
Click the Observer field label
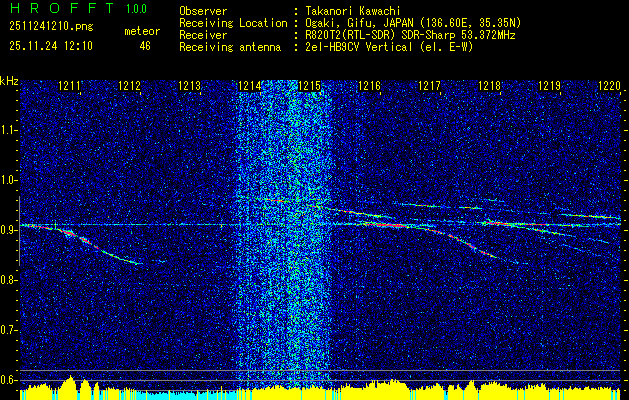(203, 11)
